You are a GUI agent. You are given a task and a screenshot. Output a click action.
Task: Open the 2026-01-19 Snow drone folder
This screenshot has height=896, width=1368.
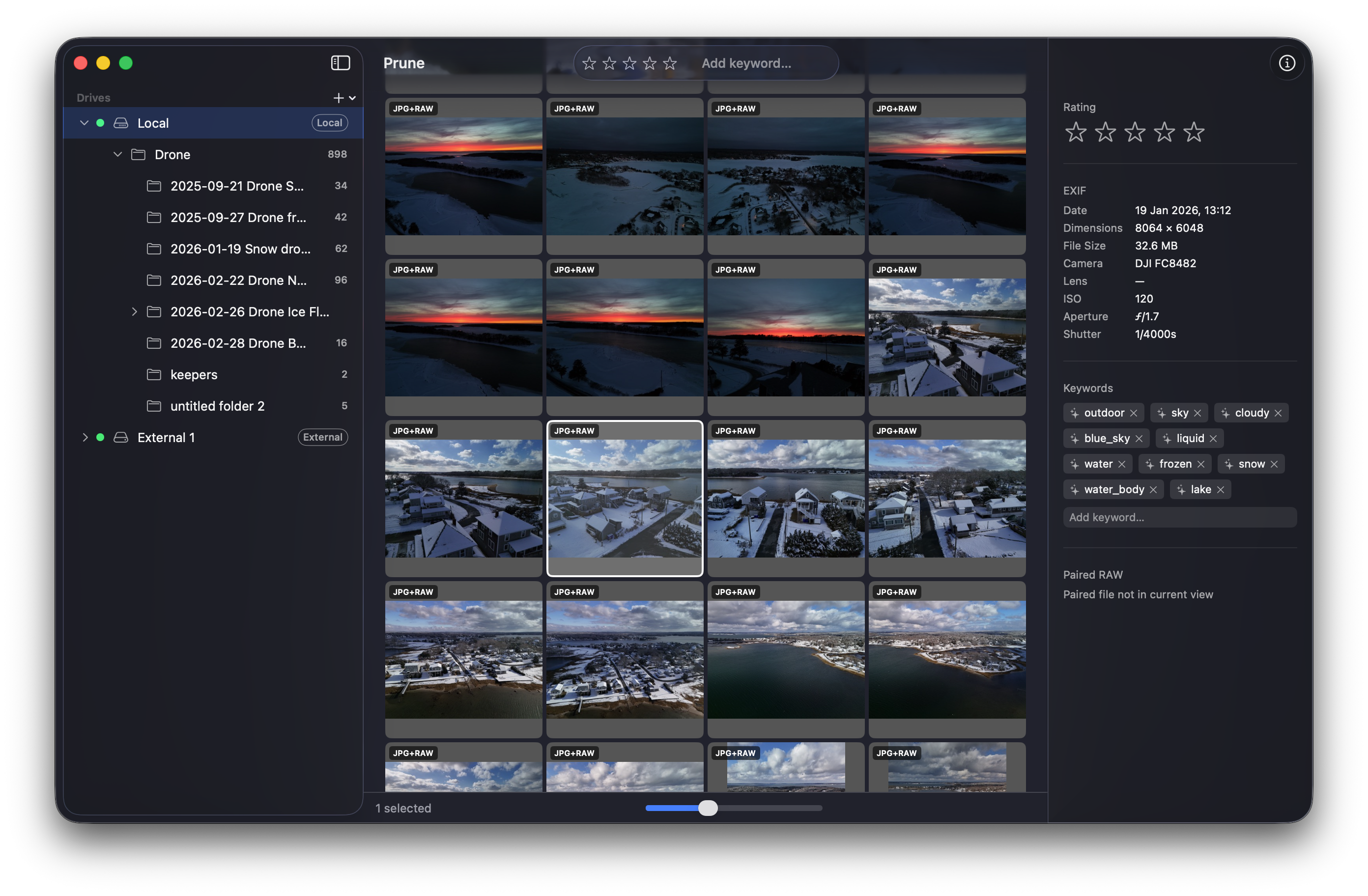[x=213, y=249]
